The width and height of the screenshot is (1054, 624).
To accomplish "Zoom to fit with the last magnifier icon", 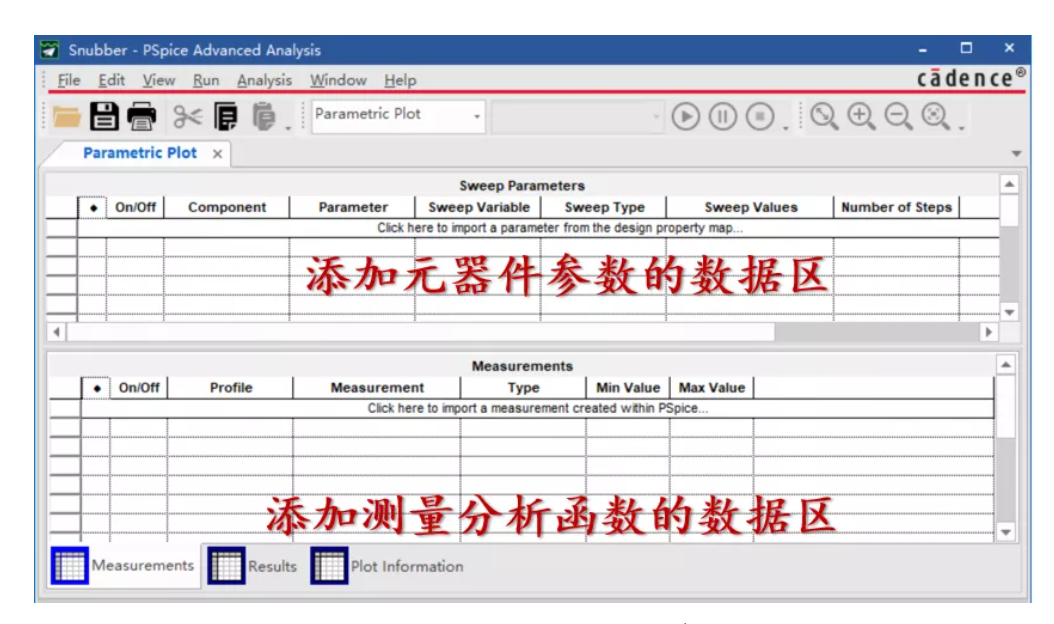I will click(936, 116).
